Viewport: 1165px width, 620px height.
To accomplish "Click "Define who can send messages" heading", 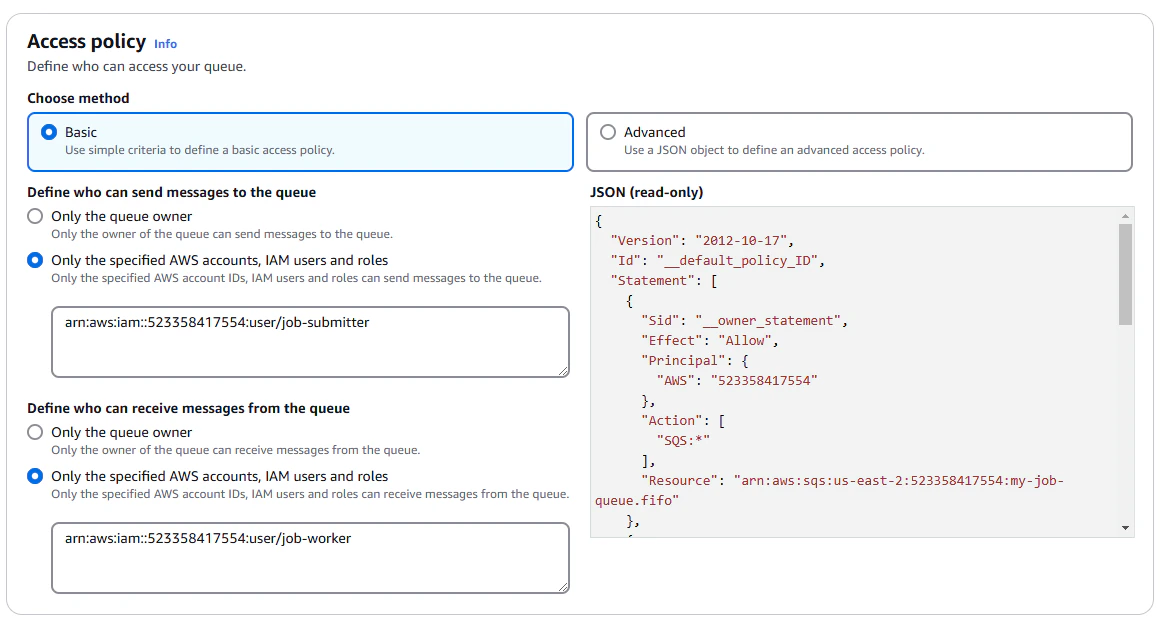I will 172,193.
